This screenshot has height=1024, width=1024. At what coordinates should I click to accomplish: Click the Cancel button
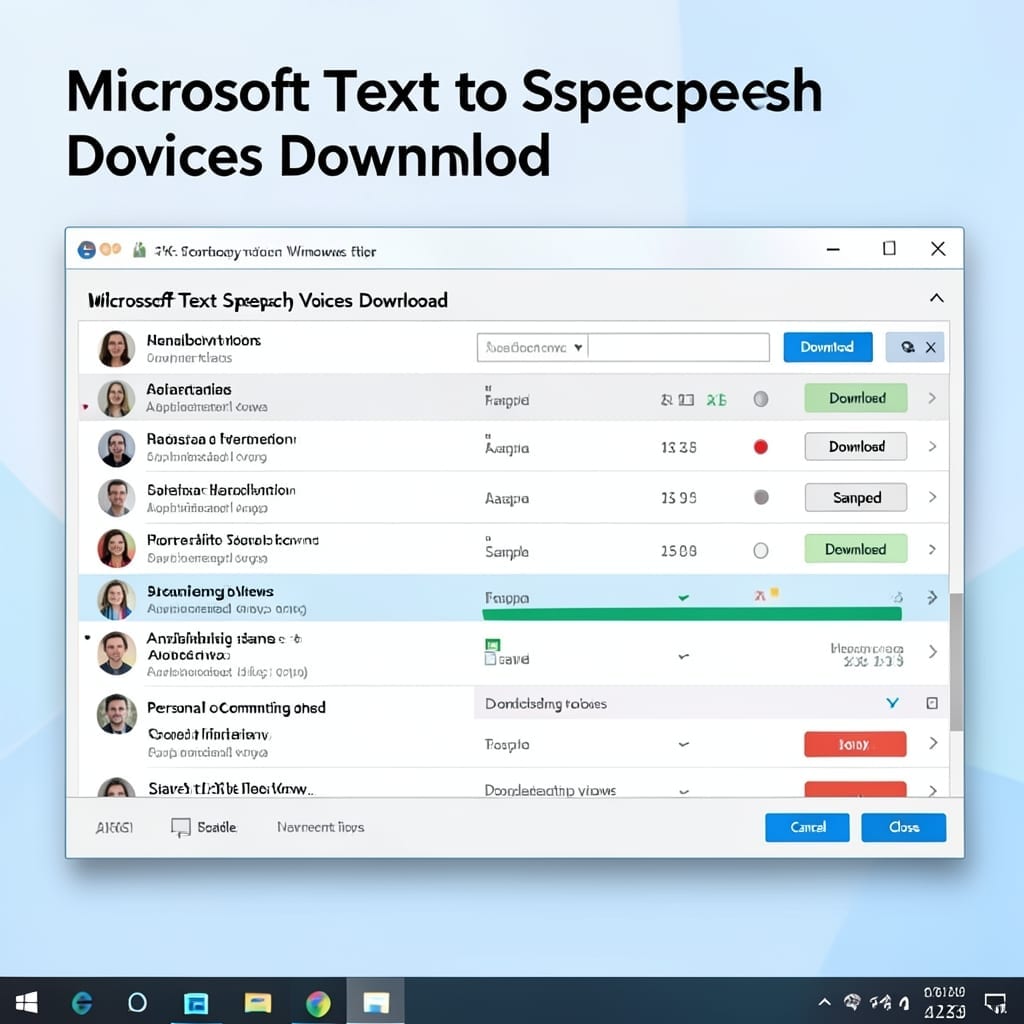point(807,827)
